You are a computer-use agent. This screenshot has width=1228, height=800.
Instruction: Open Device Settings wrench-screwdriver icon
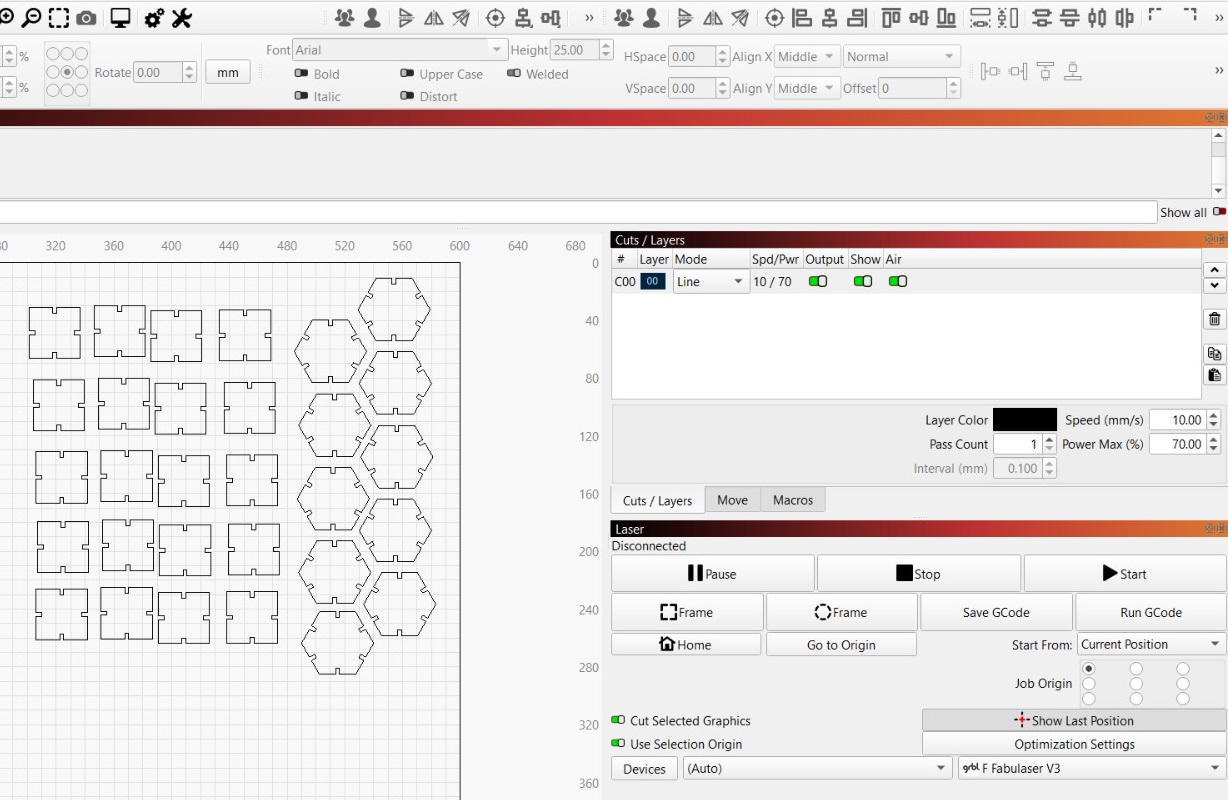point(181,17)
